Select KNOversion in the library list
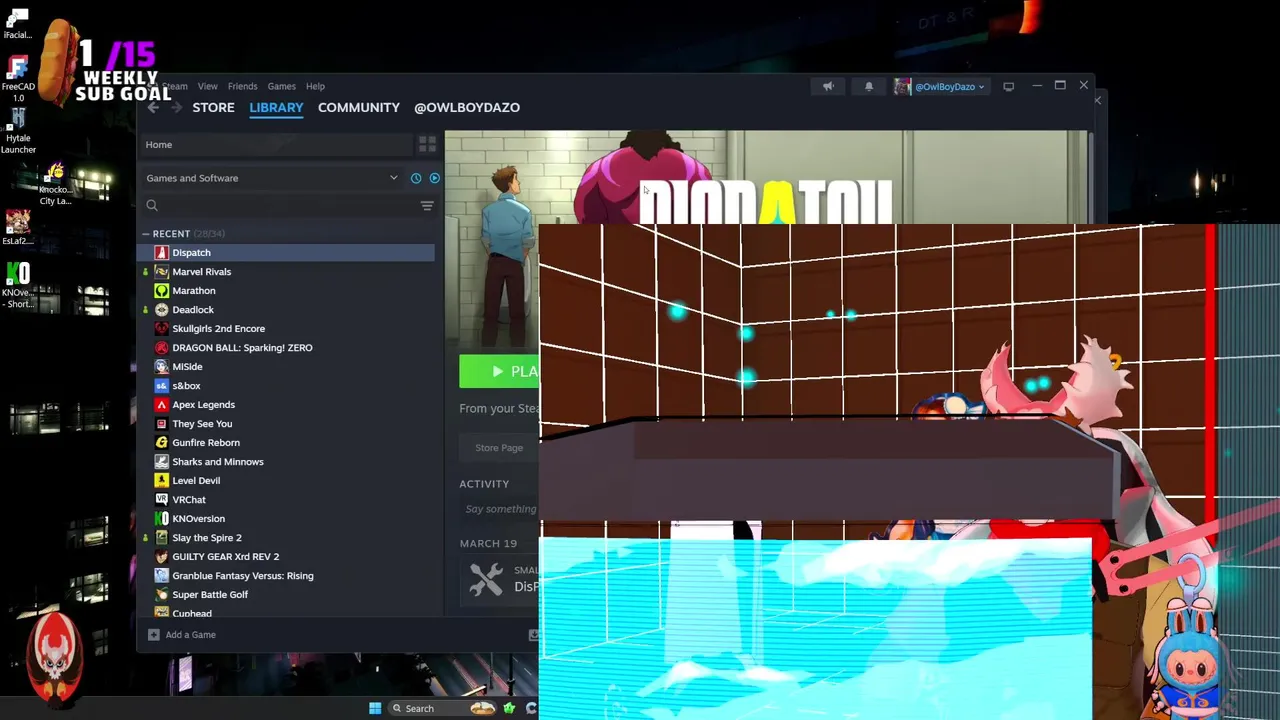 pyautogui.click(x=286, y=519)
